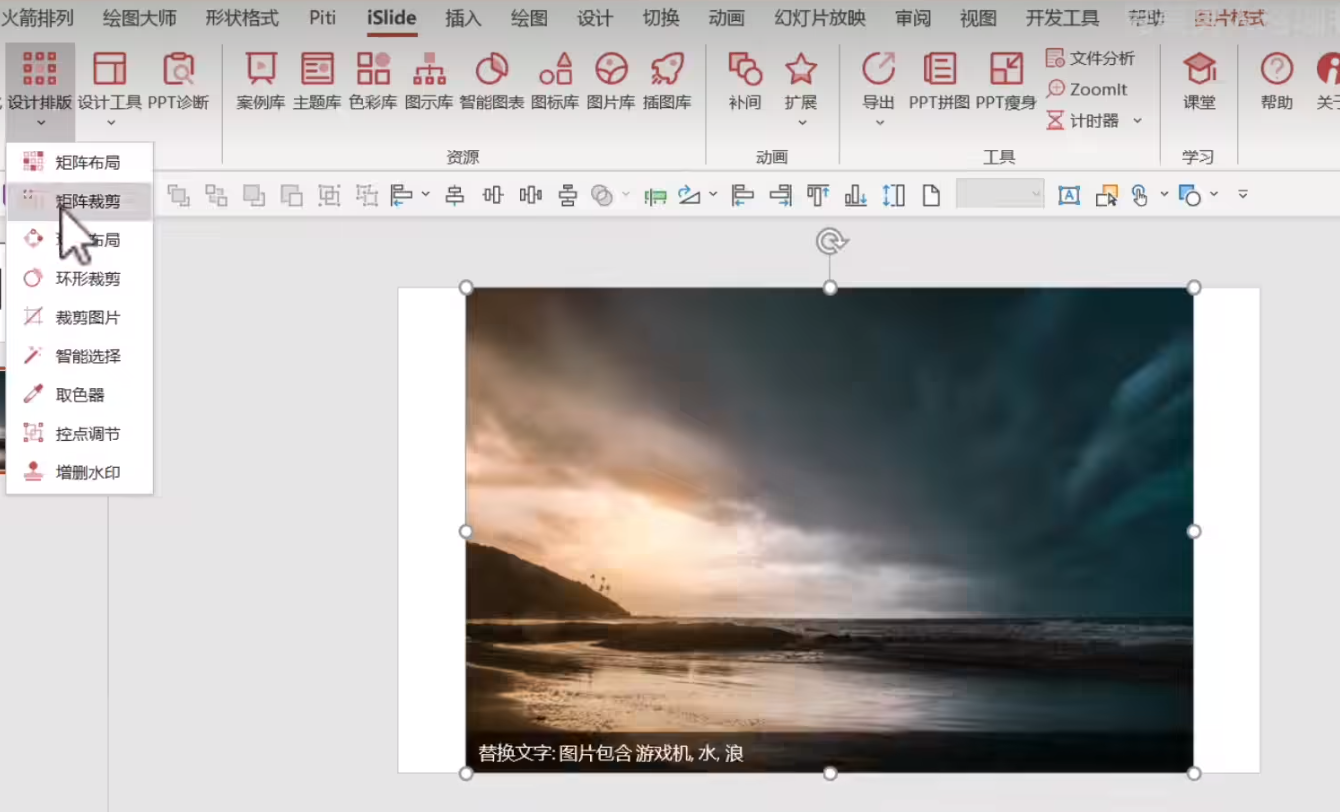This screenshot has height=812, width=1340.
Task: Click the text box icon in quick toolbar
Action: pyautogui.click(x=1069, y=196)
